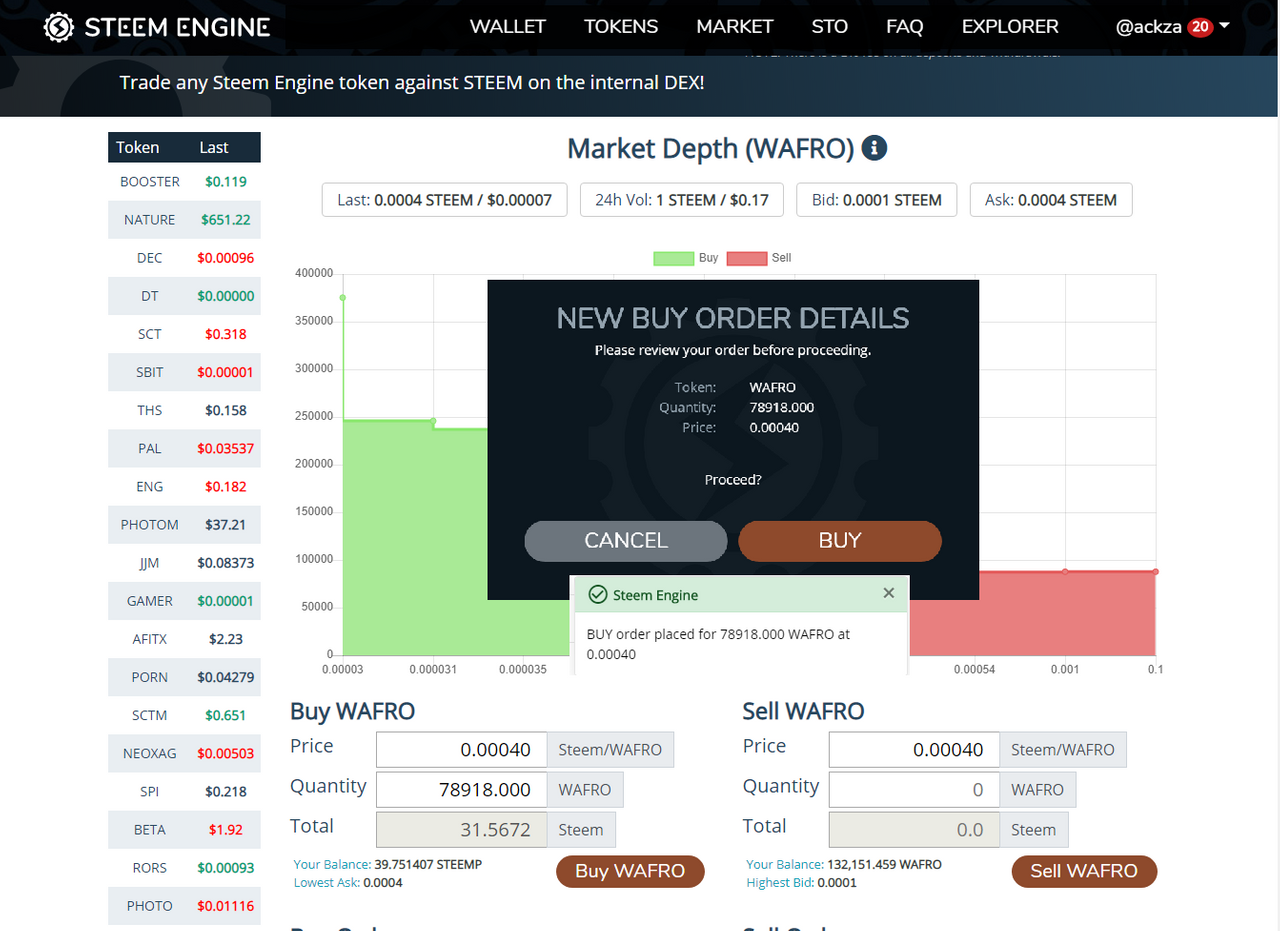This screenshot has height=931, width=1280.
Task: Navigate to the EXPLORER page
Action: click(x=1010, y=27)
